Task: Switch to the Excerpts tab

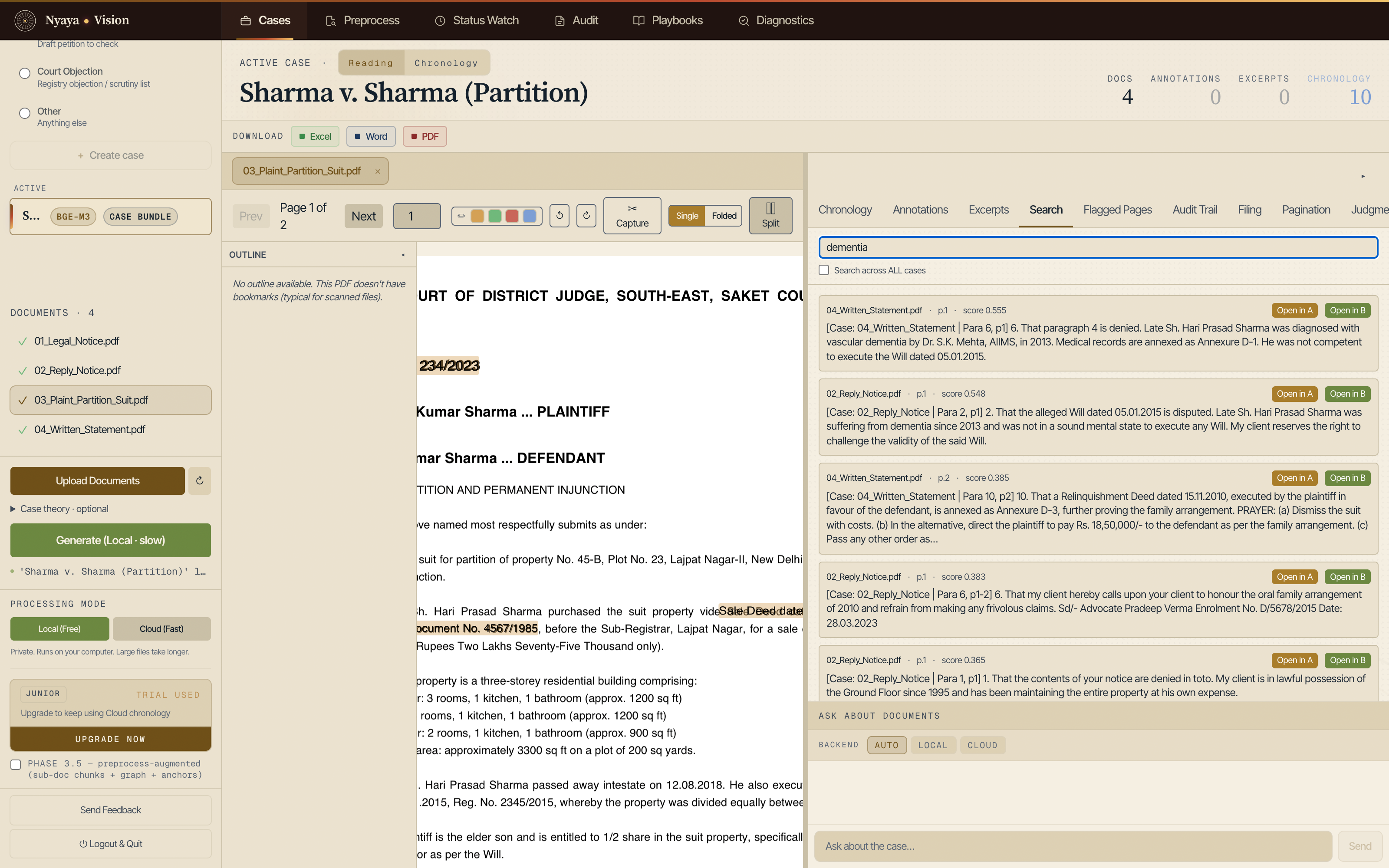Action: pyautogui.click(x=988, y=210)
